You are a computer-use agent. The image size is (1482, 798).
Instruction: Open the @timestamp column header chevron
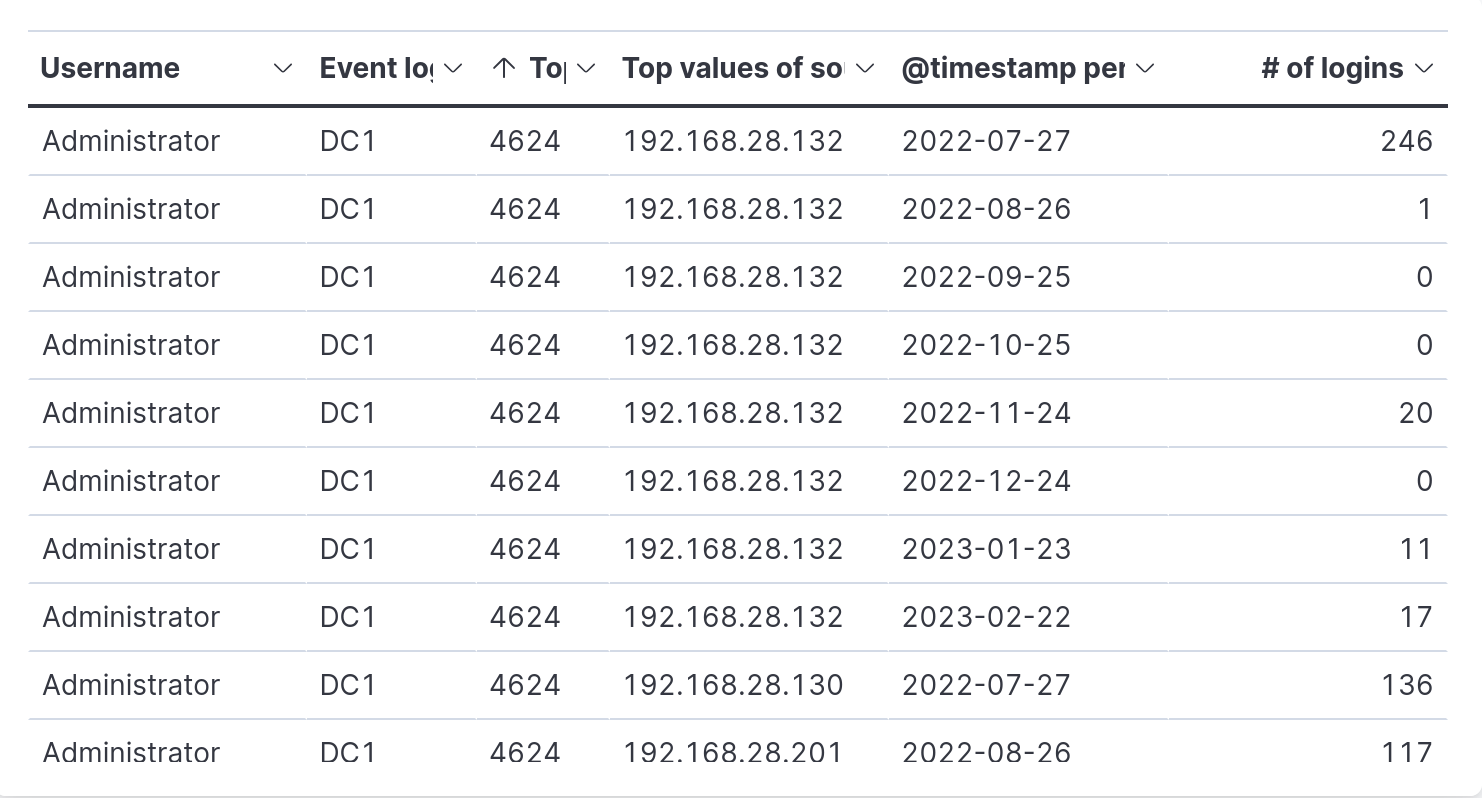coord(1146,68)
